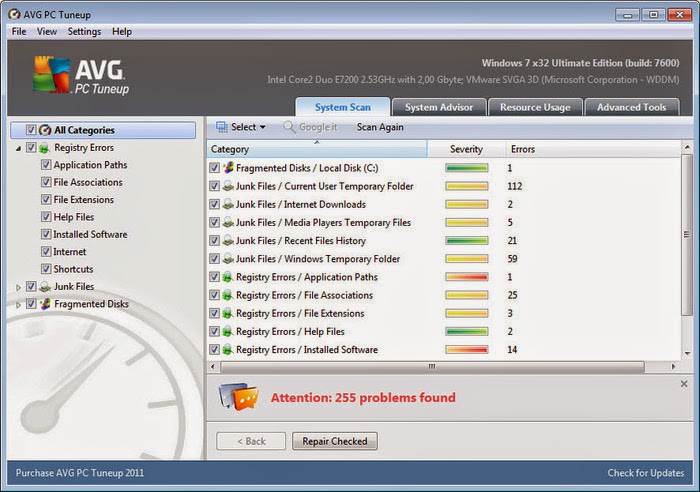
Task: Collapse the Registry Errors tree node
Action: 18,148
